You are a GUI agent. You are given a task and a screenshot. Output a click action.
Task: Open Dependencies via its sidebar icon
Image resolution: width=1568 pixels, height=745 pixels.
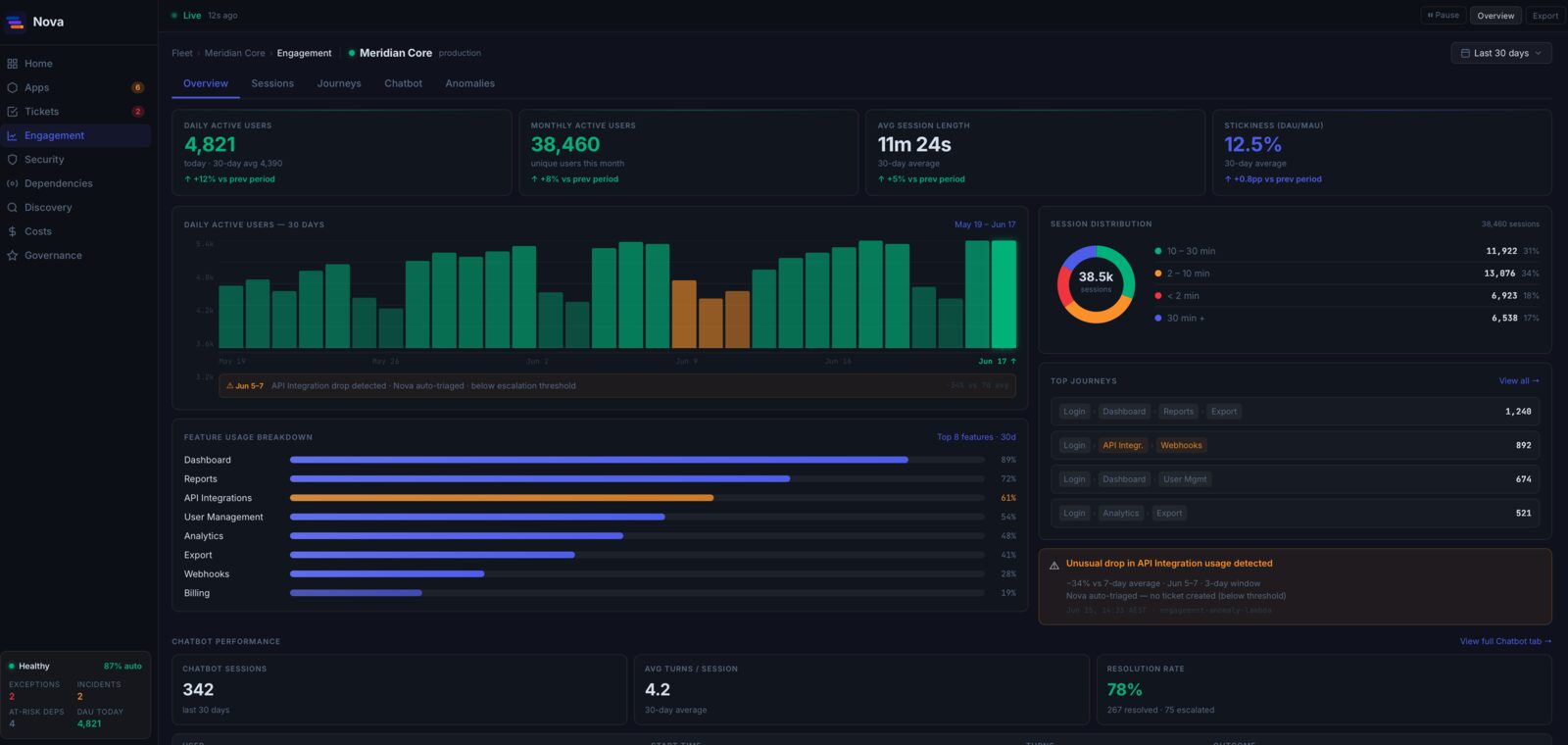[13, 183]
